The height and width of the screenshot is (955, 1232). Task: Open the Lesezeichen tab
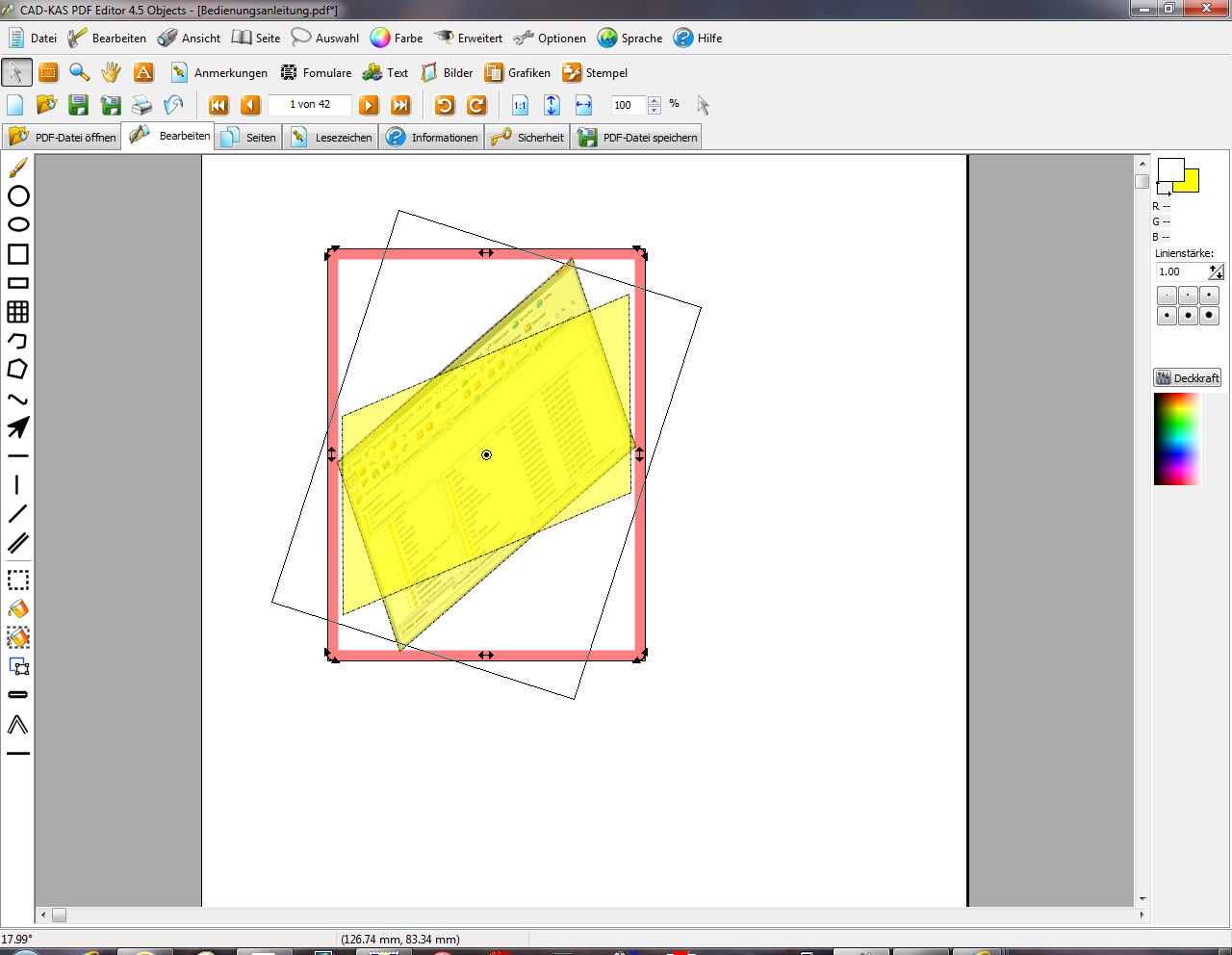[x=332, y=138]
